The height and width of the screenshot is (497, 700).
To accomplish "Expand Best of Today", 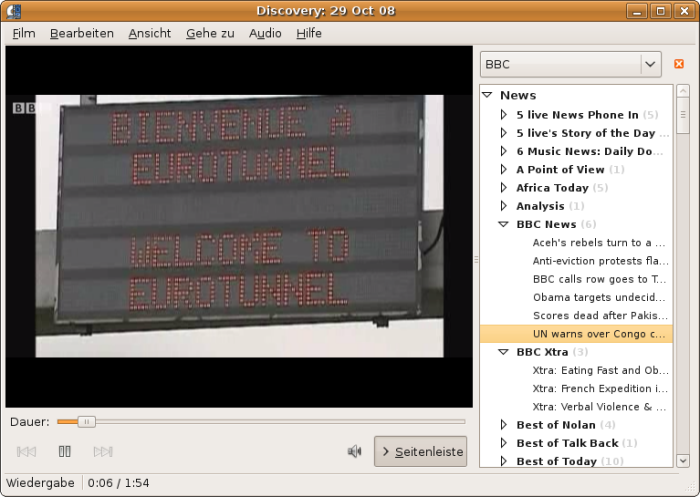I will click(504, 461).
